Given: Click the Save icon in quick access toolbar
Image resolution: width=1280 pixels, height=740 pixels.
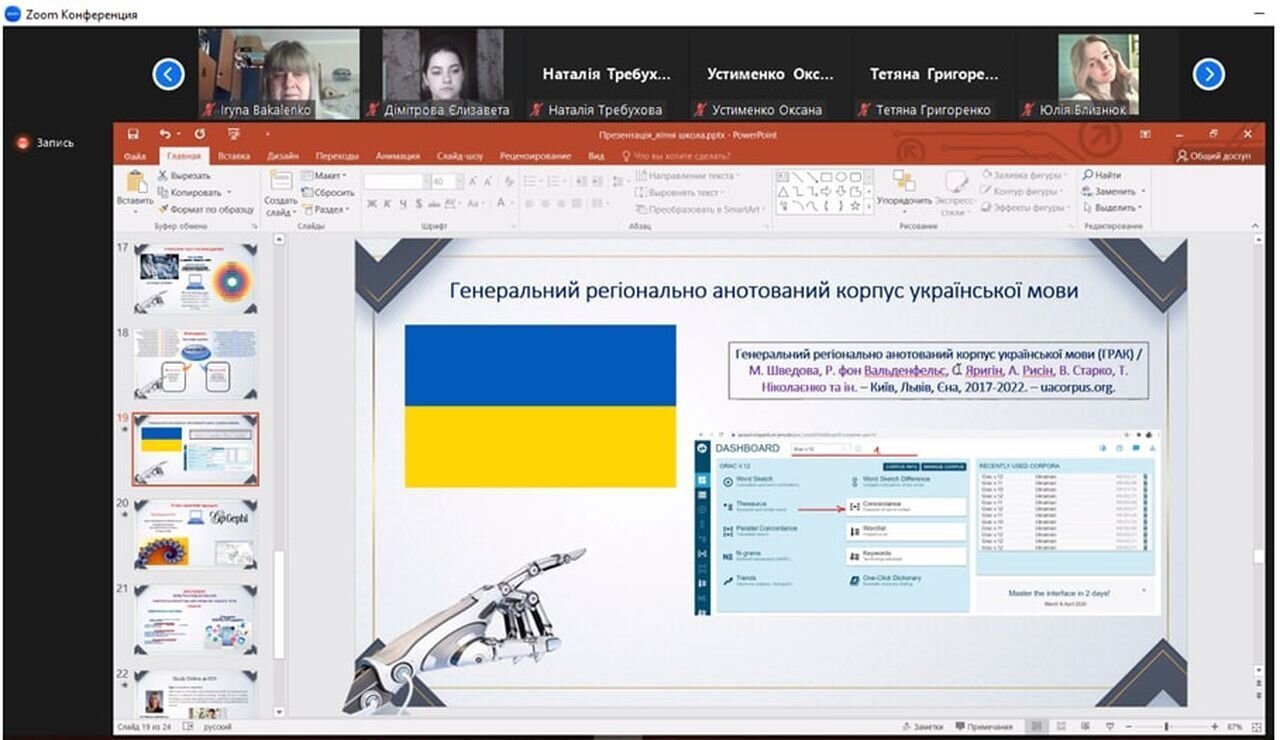Looking at the screenshot, I should 131,134.
